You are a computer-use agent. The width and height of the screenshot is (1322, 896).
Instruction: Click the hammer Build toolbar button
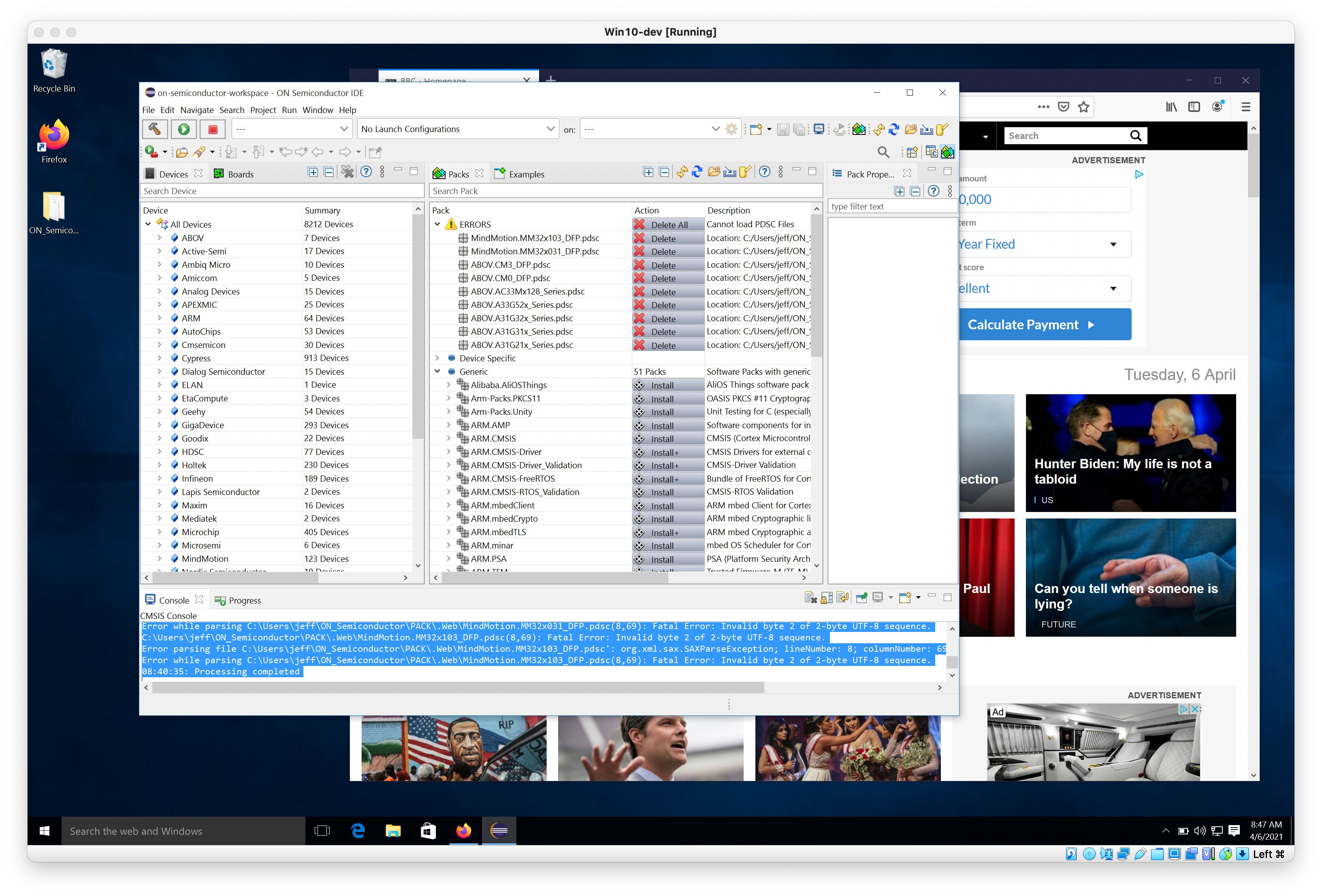(155, 129)
